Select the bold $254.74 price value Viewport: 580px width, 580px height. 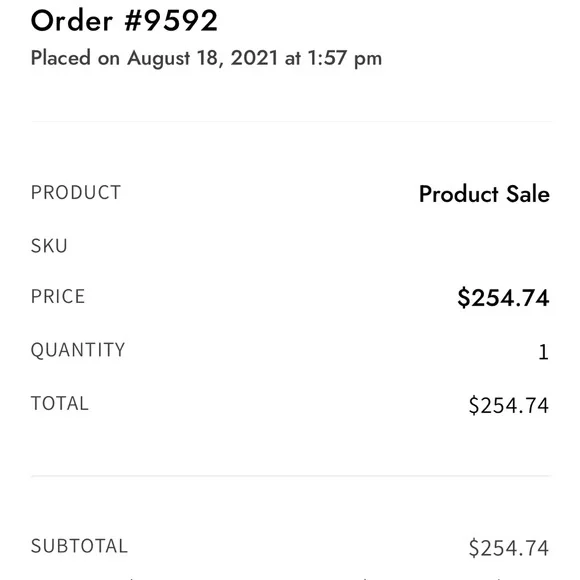coord(503,298)
